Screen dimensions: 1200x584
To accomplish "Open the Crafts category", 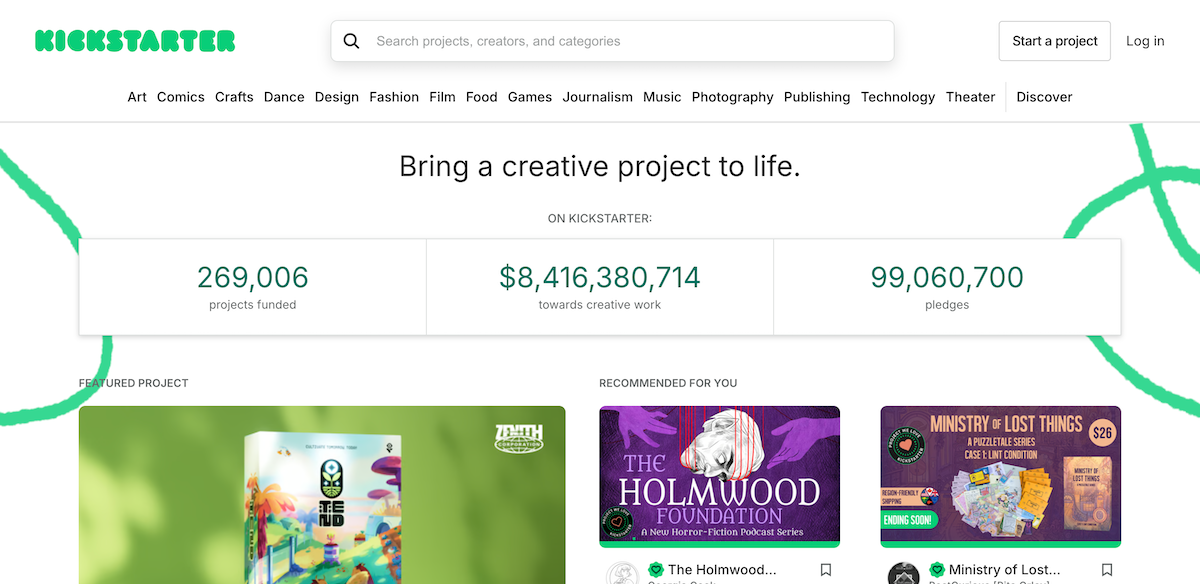I will pos(234,97).
